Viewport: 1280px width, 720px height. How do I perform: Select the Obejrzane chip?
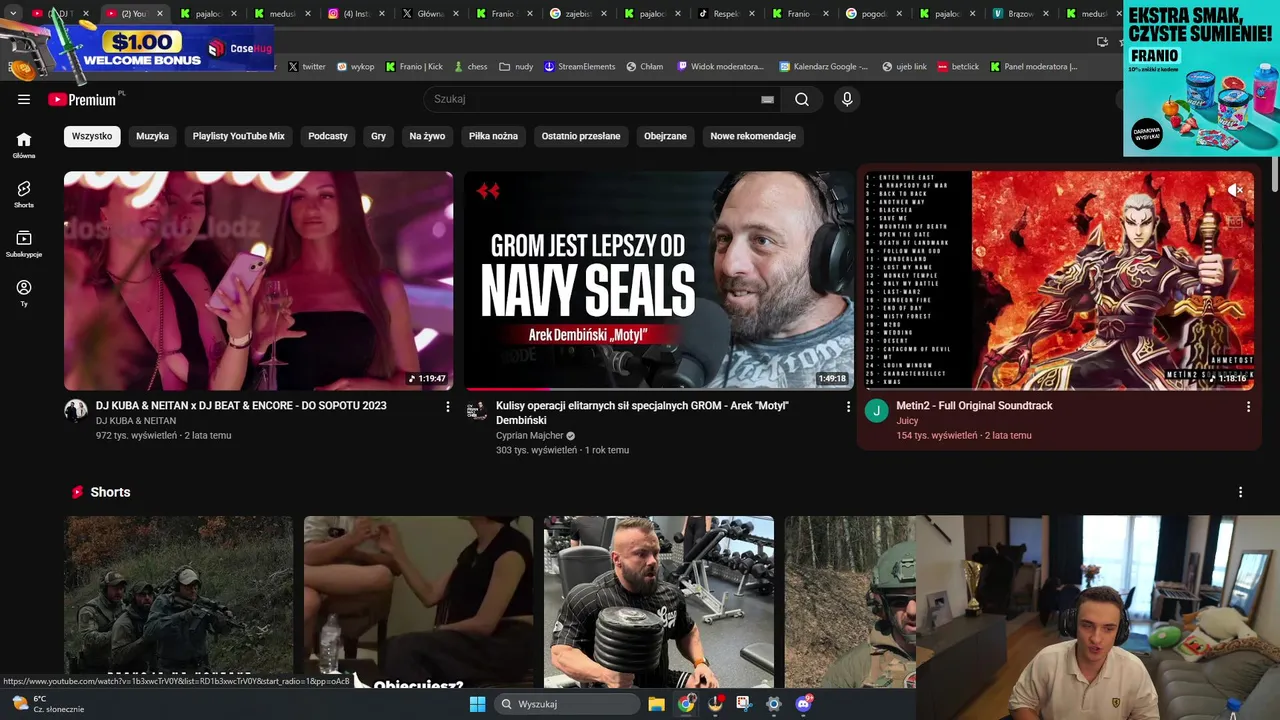(x=665, y=136)
